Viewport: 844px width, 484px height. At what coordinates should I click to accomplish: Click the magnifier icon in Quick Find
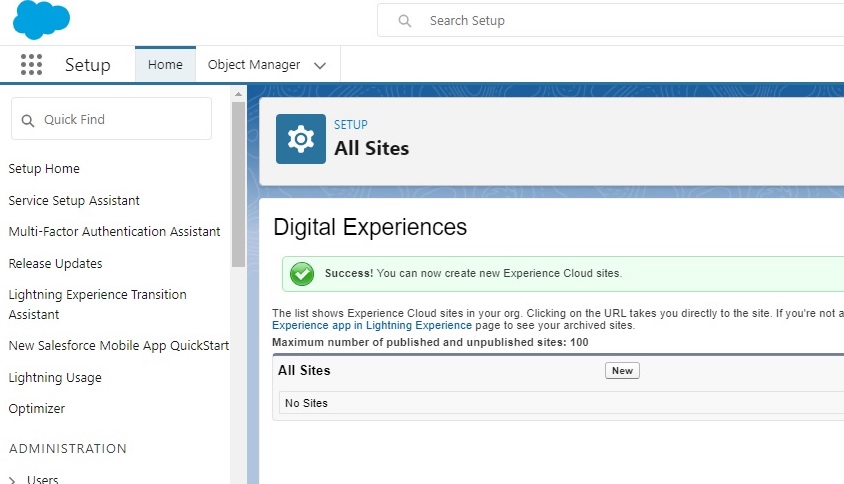28,121
